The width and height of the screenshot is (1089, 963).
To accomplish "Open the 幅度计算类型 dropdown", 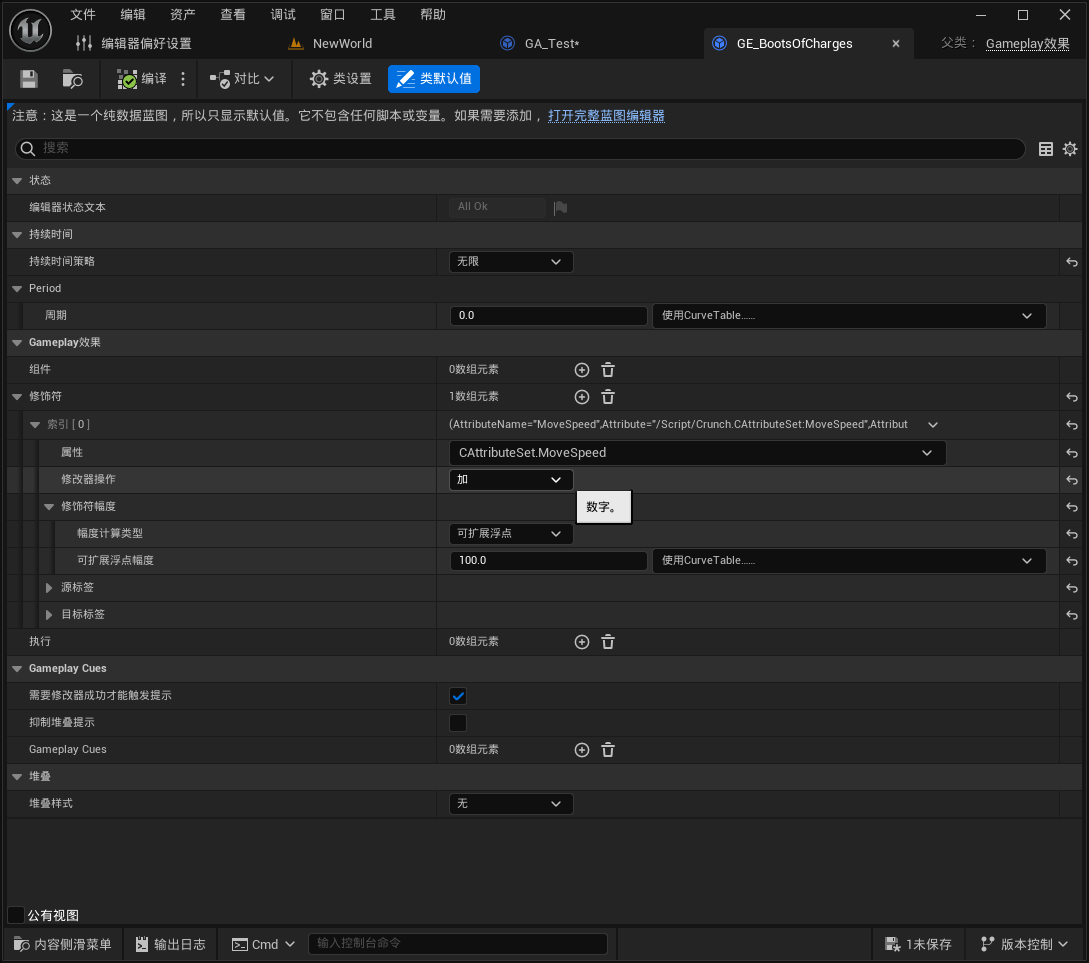I will click(510, 534).
